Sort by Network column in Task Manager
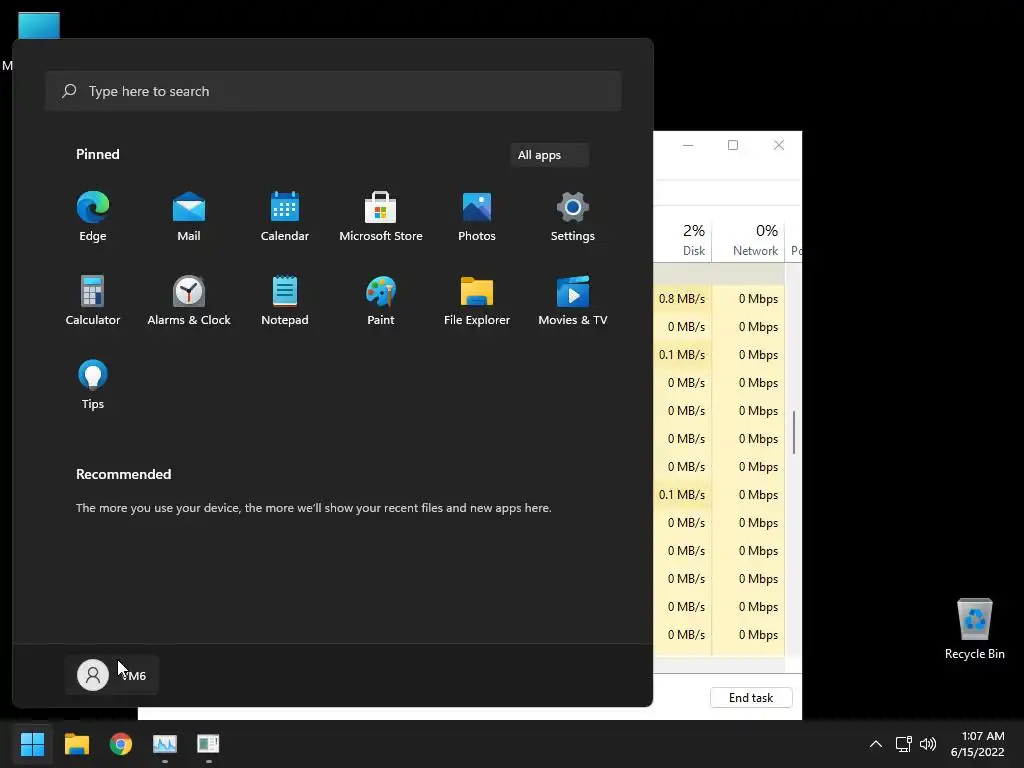The width and height of the screenshot is (1024, 768). click(748, 240)
